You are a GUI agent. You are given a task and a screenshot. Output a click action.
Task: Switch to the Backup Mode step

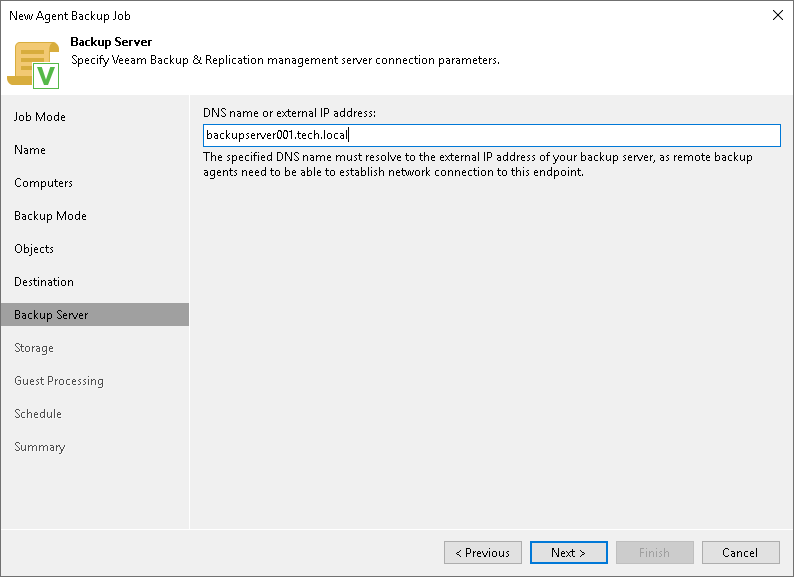50,216
